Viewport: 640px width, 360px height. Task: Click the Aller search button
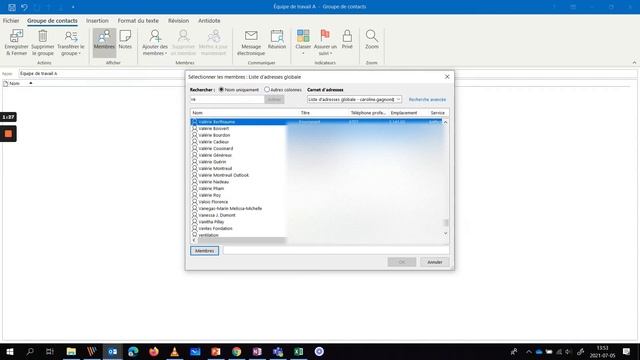point(274,100)
